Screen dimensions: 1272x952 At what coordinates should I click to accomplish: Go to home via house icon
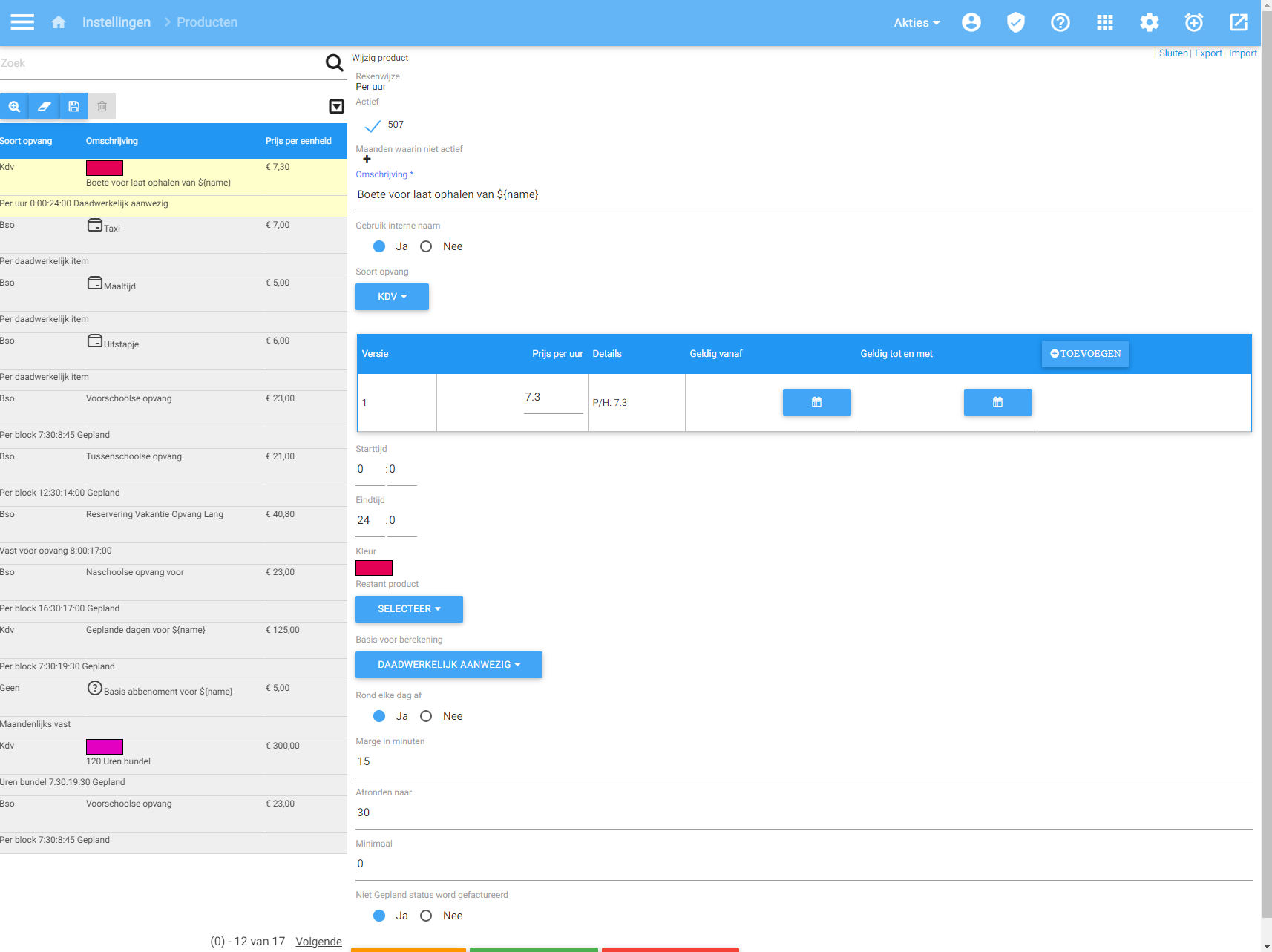[x=59, y=22]
